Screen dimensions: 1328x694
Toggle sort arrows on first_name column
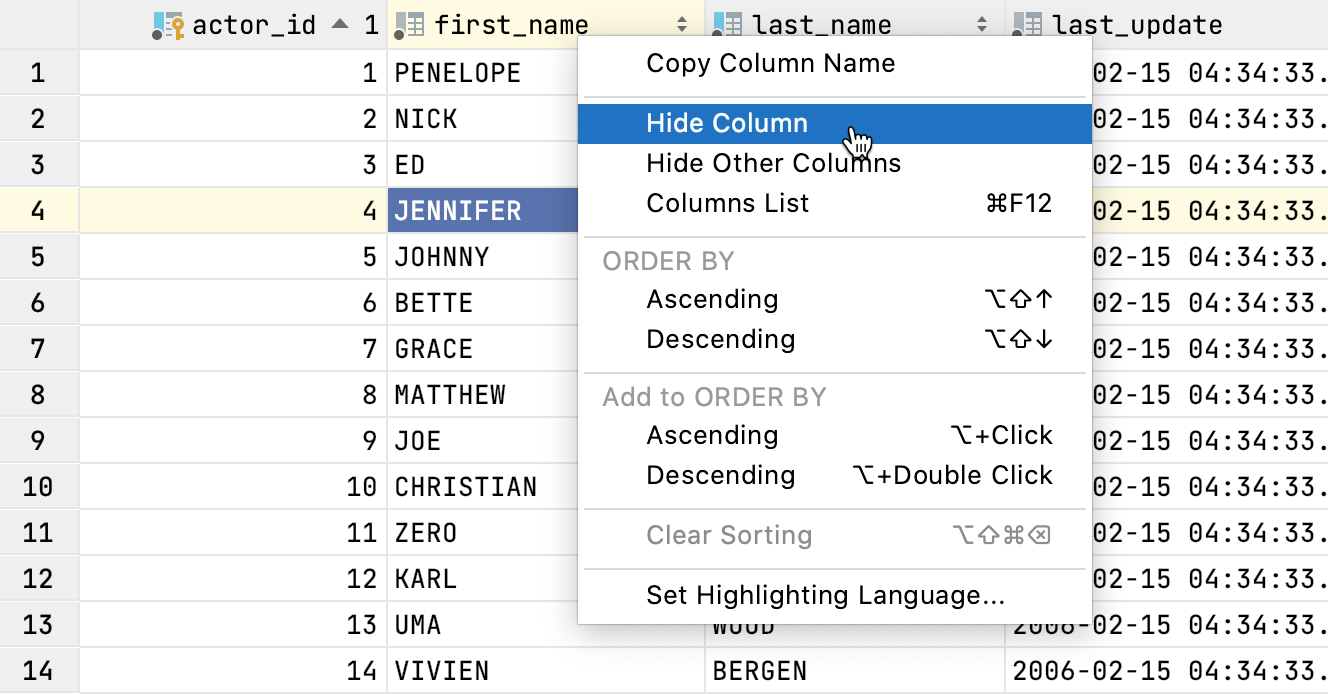(682, 25)
